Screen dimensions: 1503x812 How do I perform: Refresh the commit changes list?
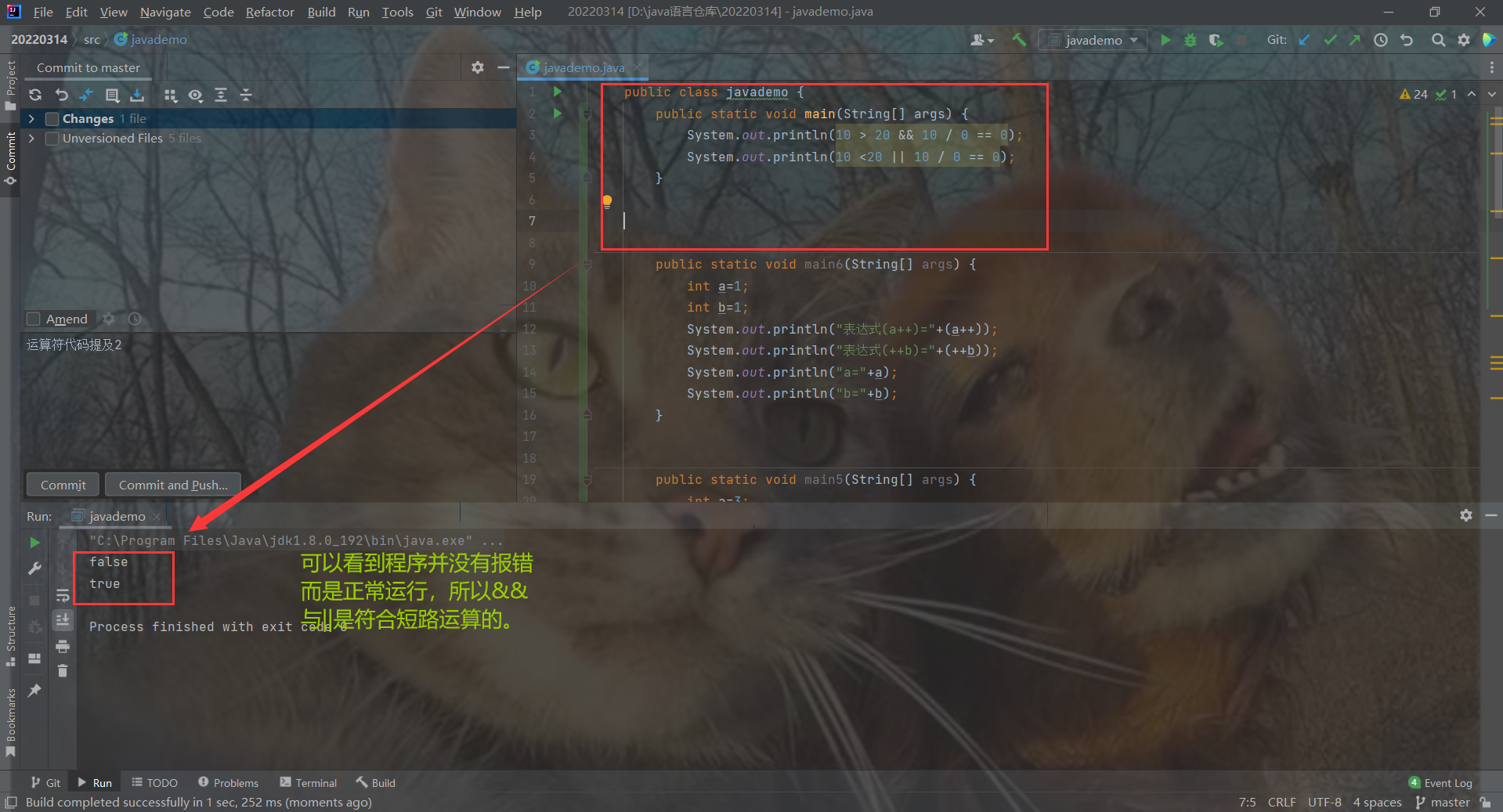coord(35,95)
